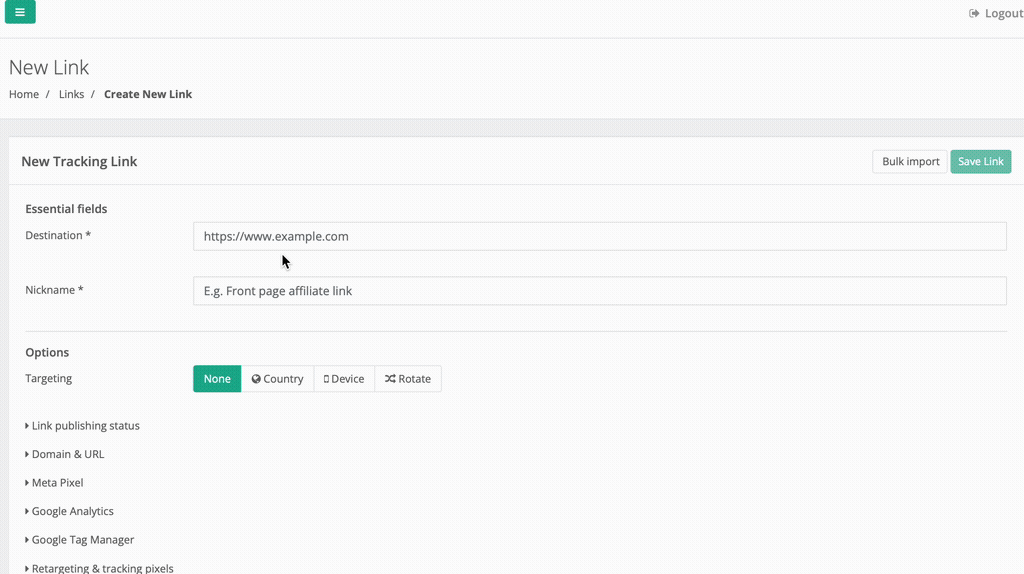Expand the Meta Pixel section
The height and width of the screenshot is (574, 1024).
coord(57,483)
